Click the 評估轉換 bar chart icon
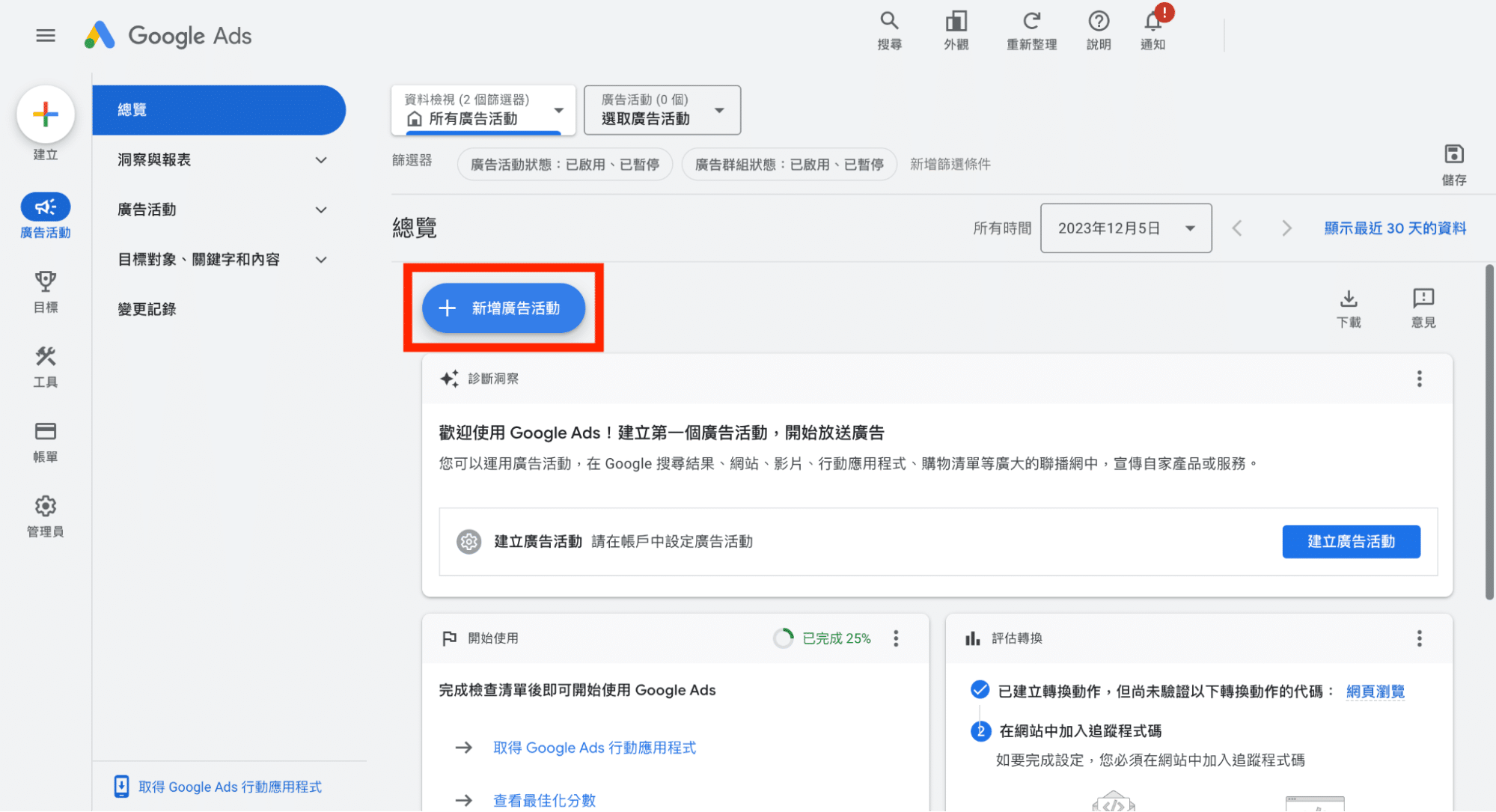 [972, 638]
